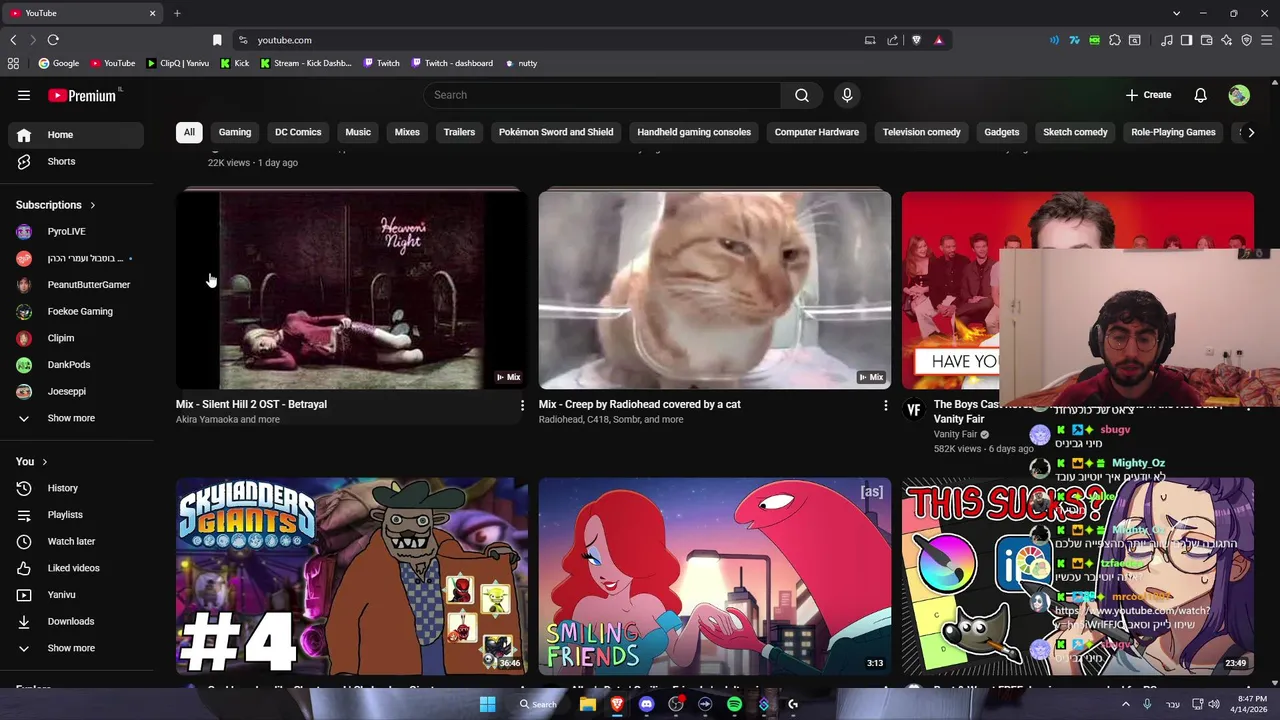Open DankPods channel subscription
The image size is (1280, 720).
click(76, 365)
